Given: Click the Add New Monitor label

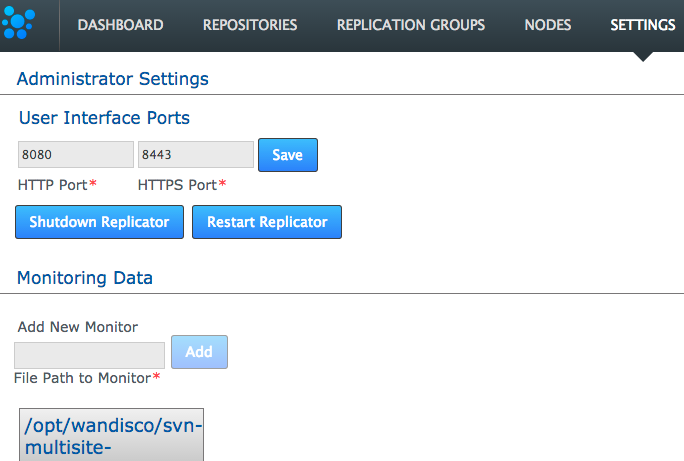Looking at the screenshot, I should (x=78, y=327).
